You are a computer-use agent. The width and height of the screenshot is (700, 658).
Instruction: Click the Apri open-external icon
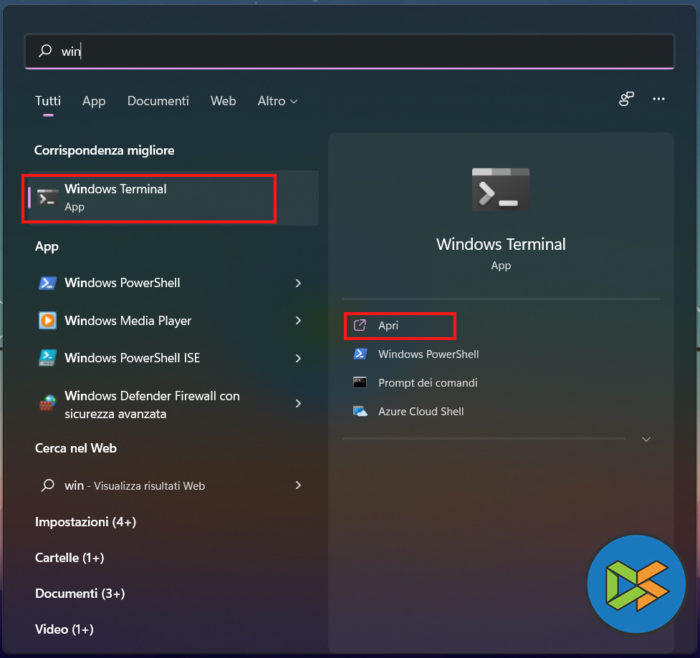click(x=359, y=325)
